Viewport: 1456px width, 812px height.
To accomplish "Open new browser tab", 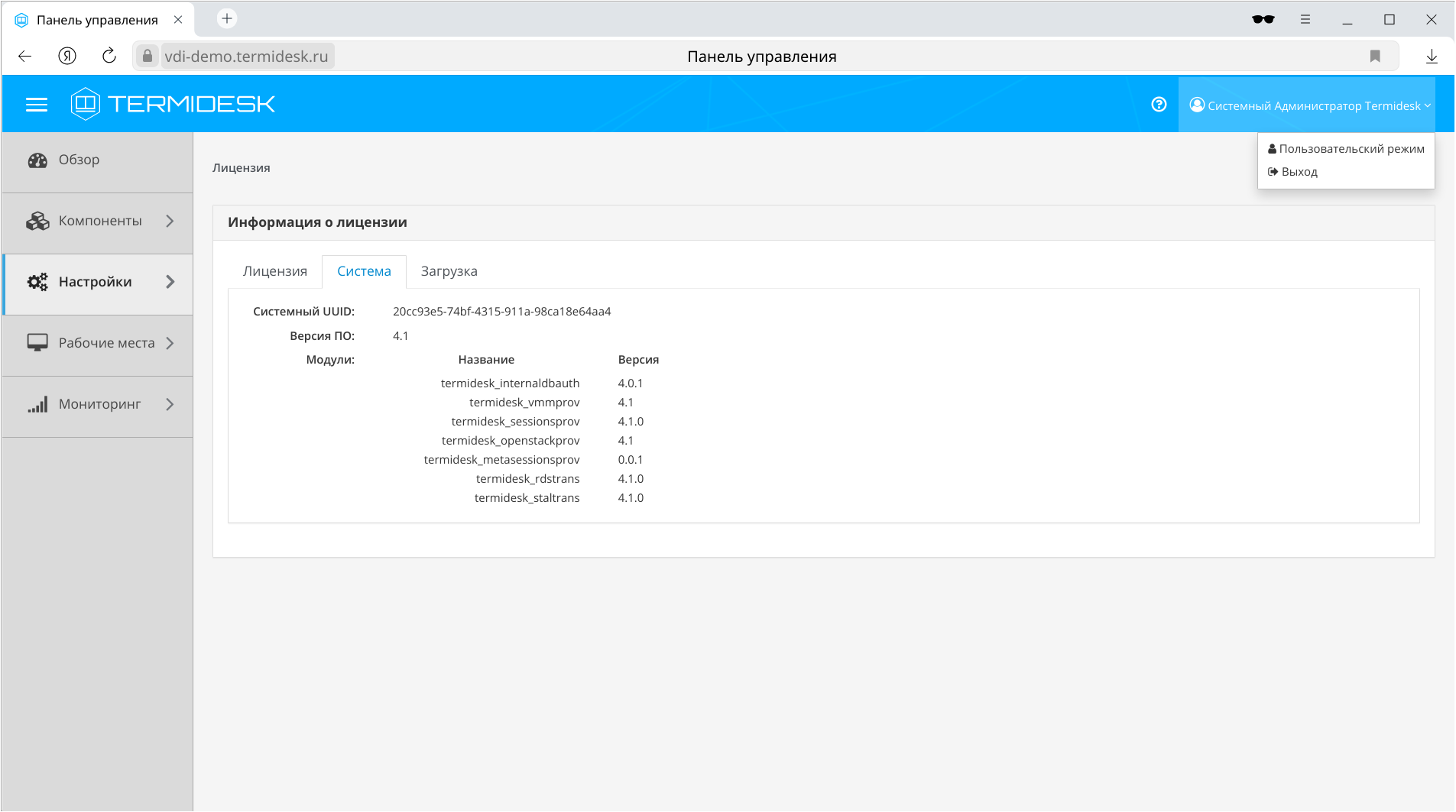I will click(x=227, y=19).
